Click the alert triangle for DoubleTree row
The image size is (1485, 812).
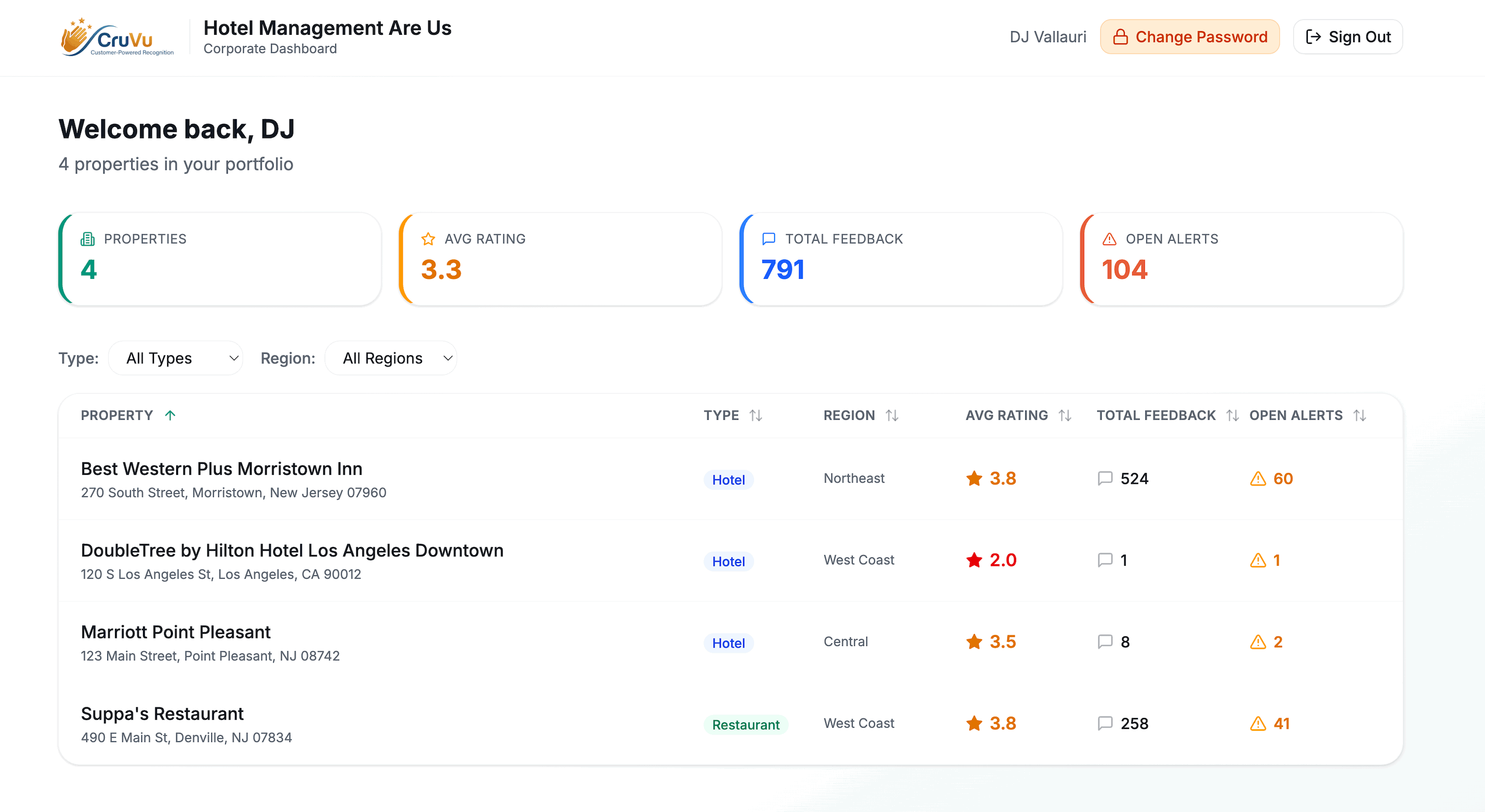pyautogui.click(x=1258, y=559)
